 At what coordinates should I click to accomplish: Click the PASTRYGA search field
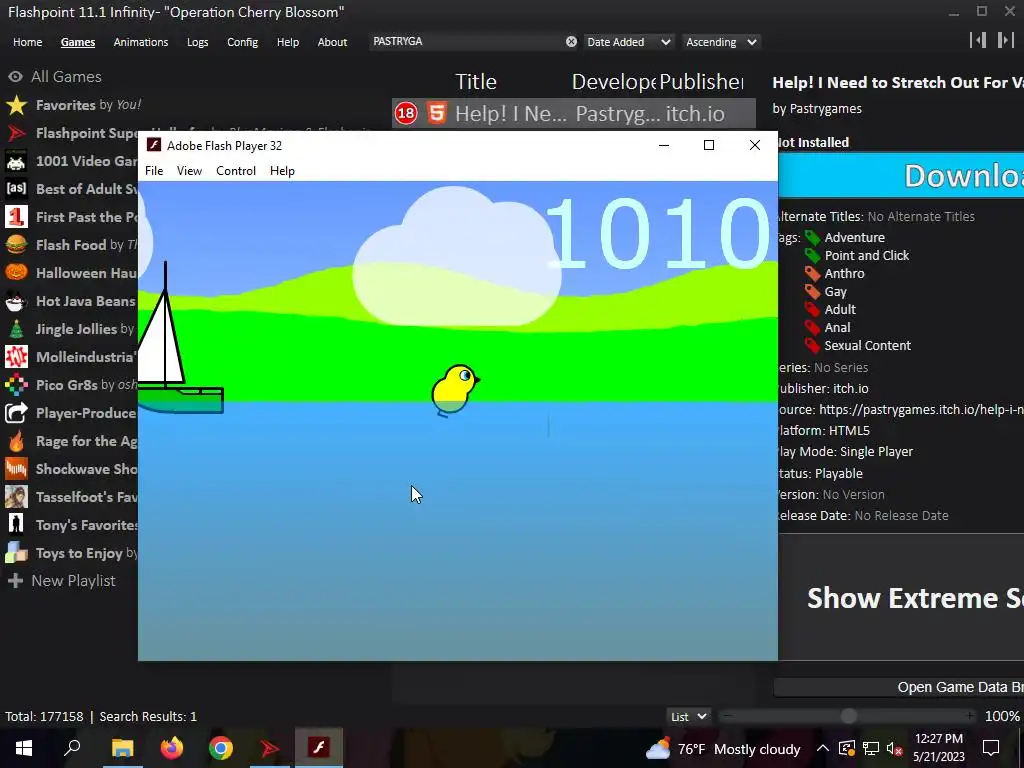[466, 41]
